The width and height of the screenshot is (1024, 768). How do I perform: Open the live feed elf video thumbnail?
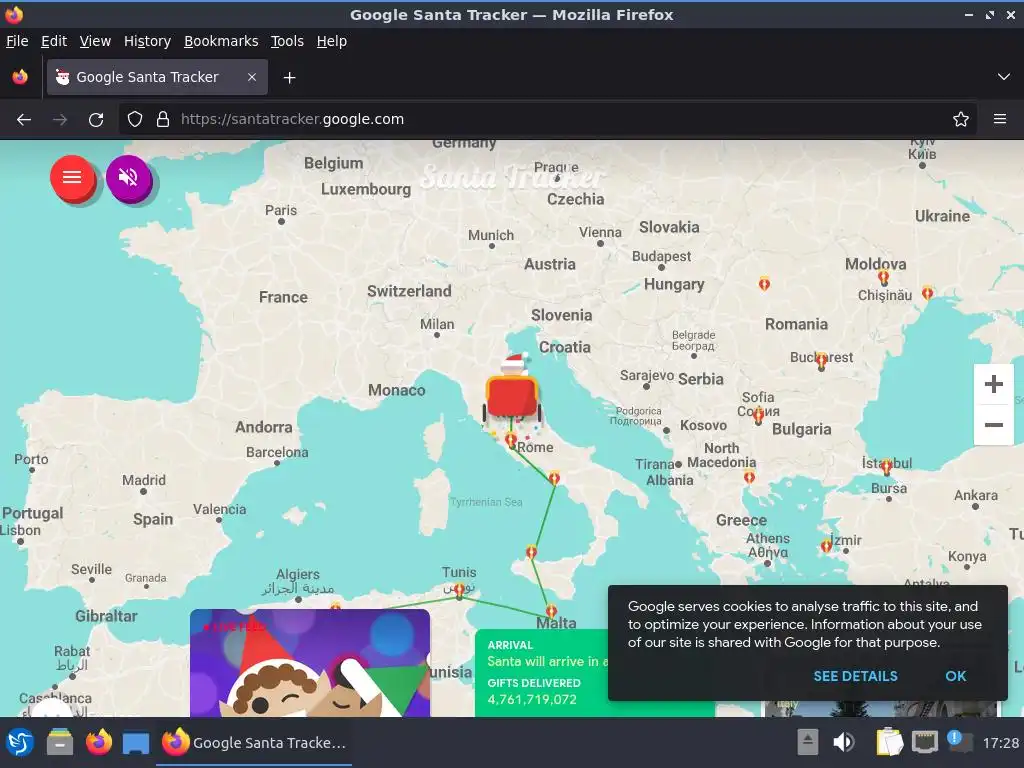coord(310,663)
